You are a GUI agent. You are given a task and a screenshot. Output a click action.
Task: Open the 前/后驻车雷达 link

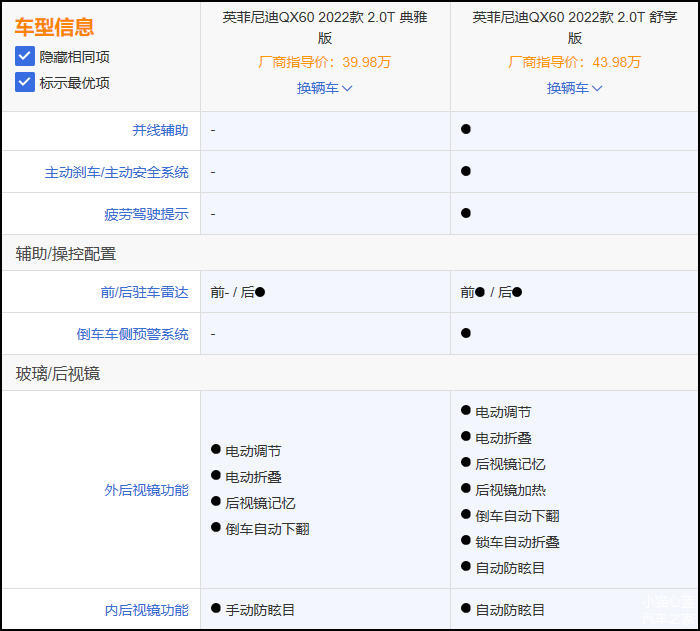[145, 292]
